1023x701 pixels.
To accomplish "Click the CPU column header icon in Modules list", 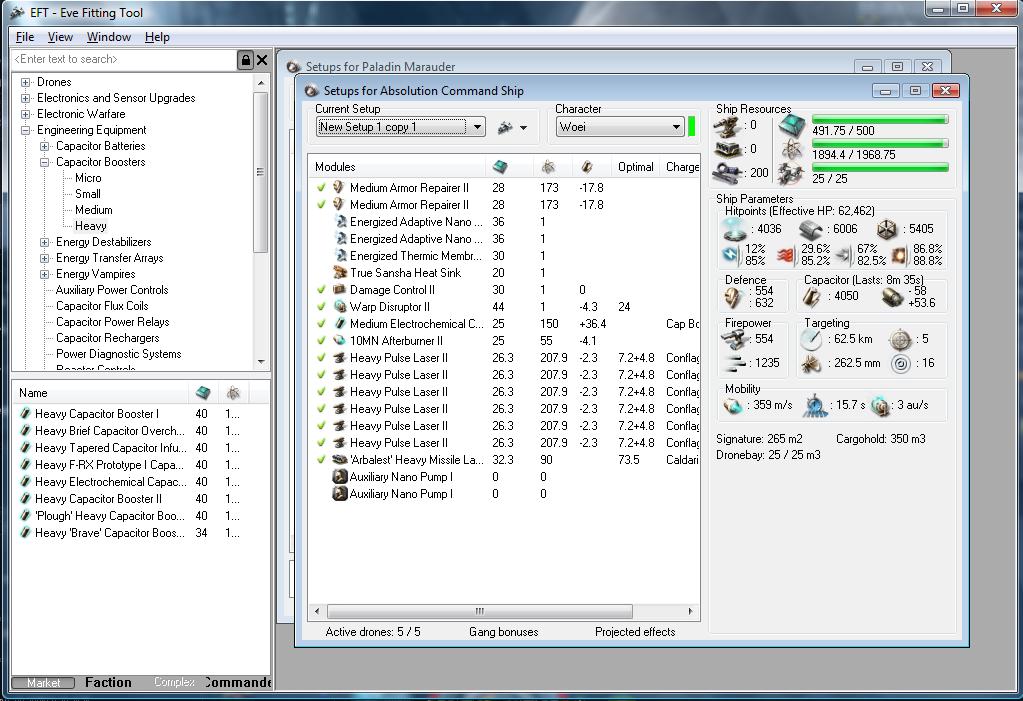I will point(500,167).
